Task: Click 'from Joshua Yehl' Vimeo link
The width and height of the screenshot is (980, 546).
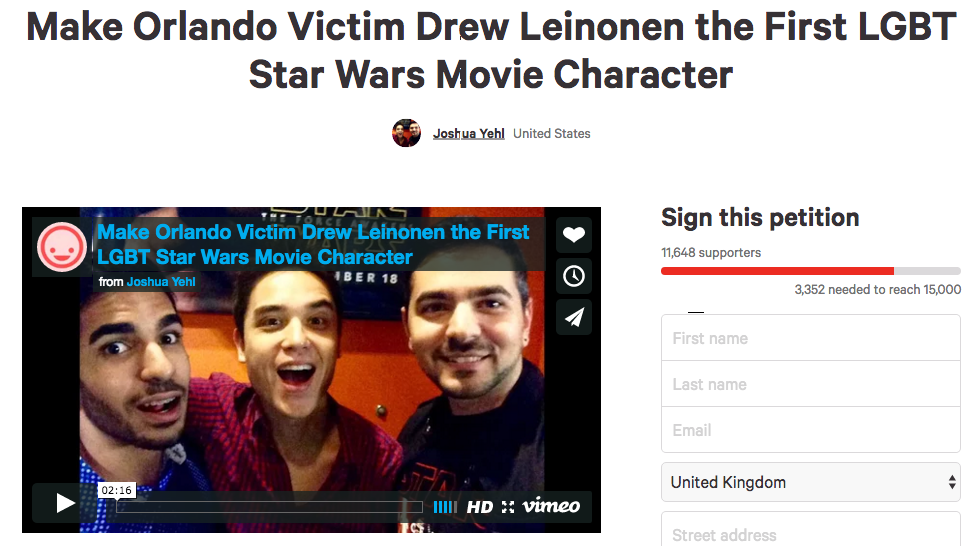Action: tap(161, 282)
